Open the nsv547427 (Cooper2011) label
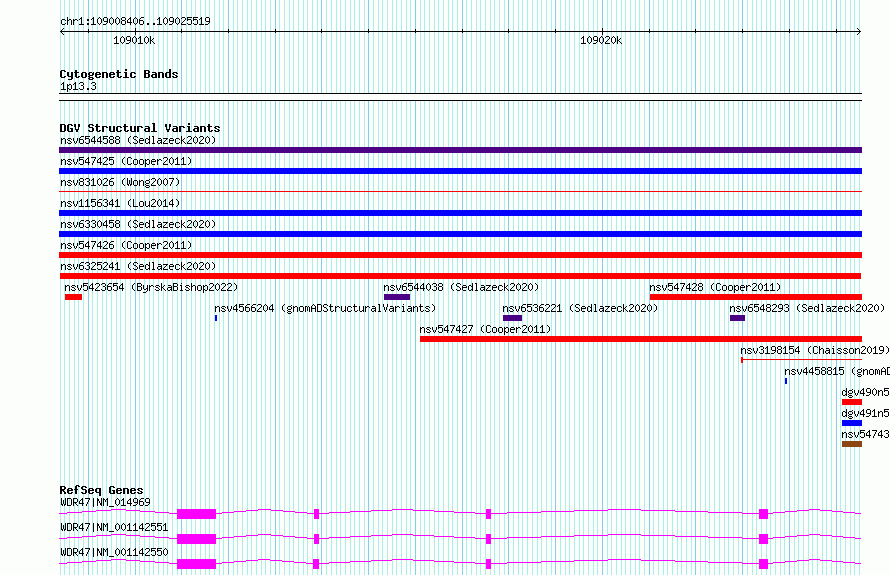The width and height of the screenshot is (890, 575). (485, 329)
